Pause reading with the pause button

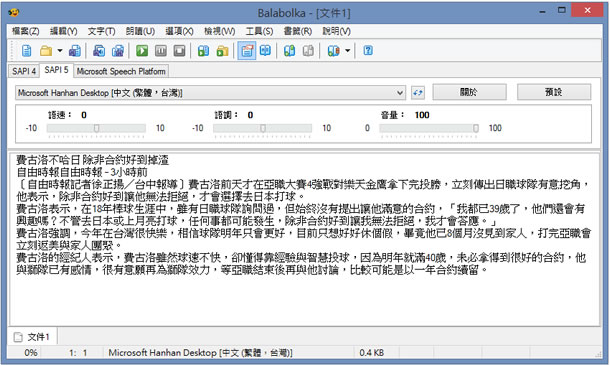161,51
